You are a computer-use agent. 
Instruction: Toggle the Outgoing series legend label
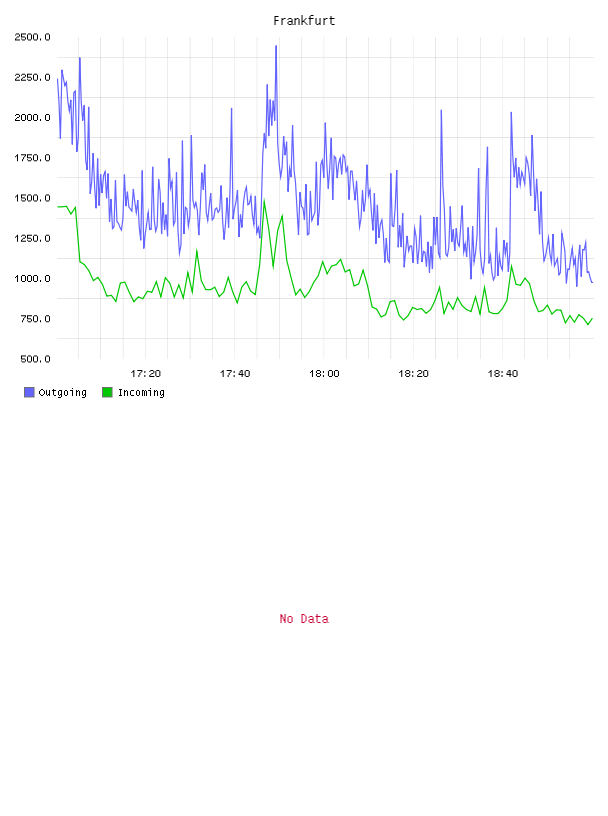(62, 392)
